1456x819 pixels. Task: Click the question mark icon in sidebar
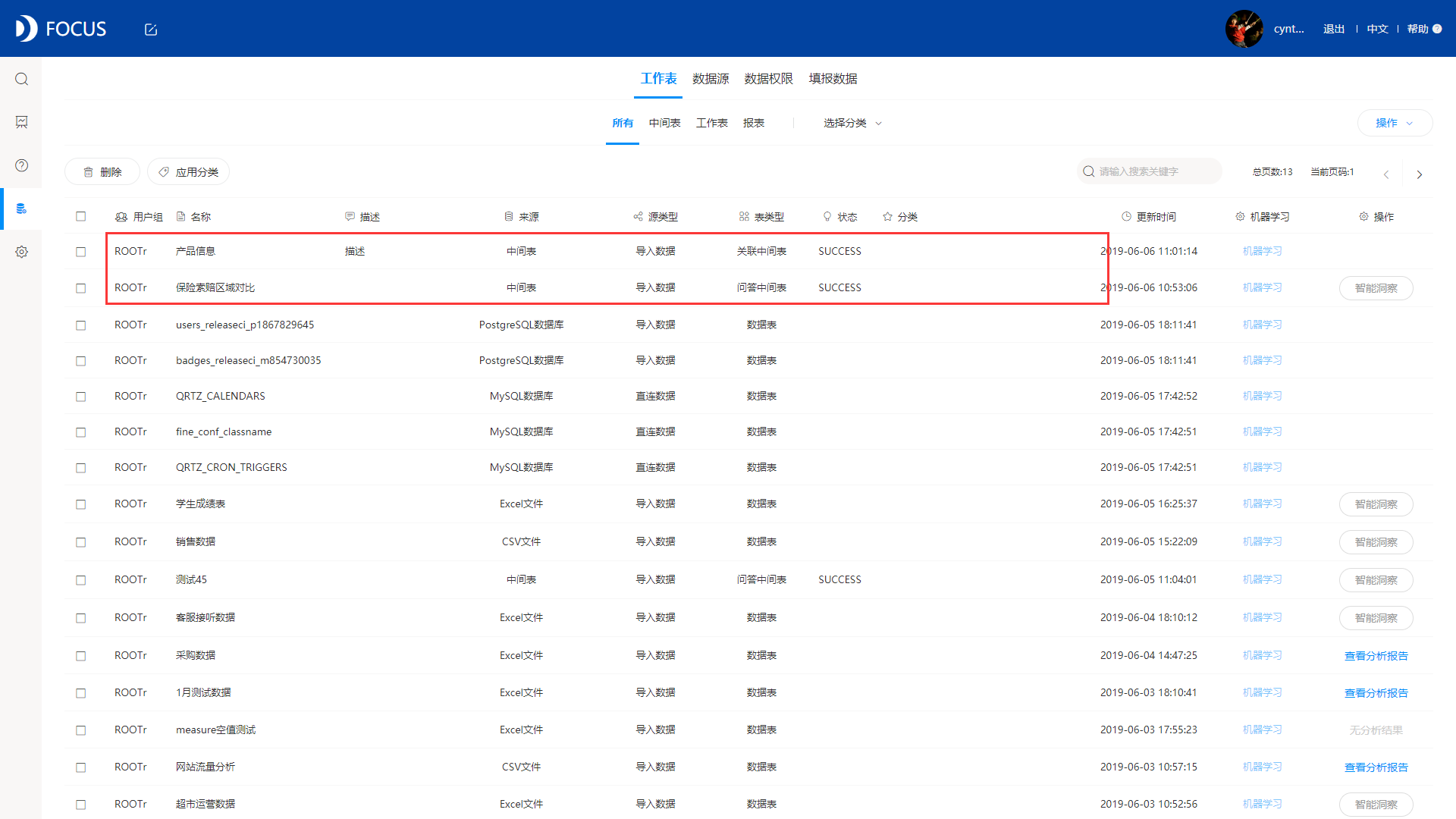pyautogui.click(x=21, y=165)
